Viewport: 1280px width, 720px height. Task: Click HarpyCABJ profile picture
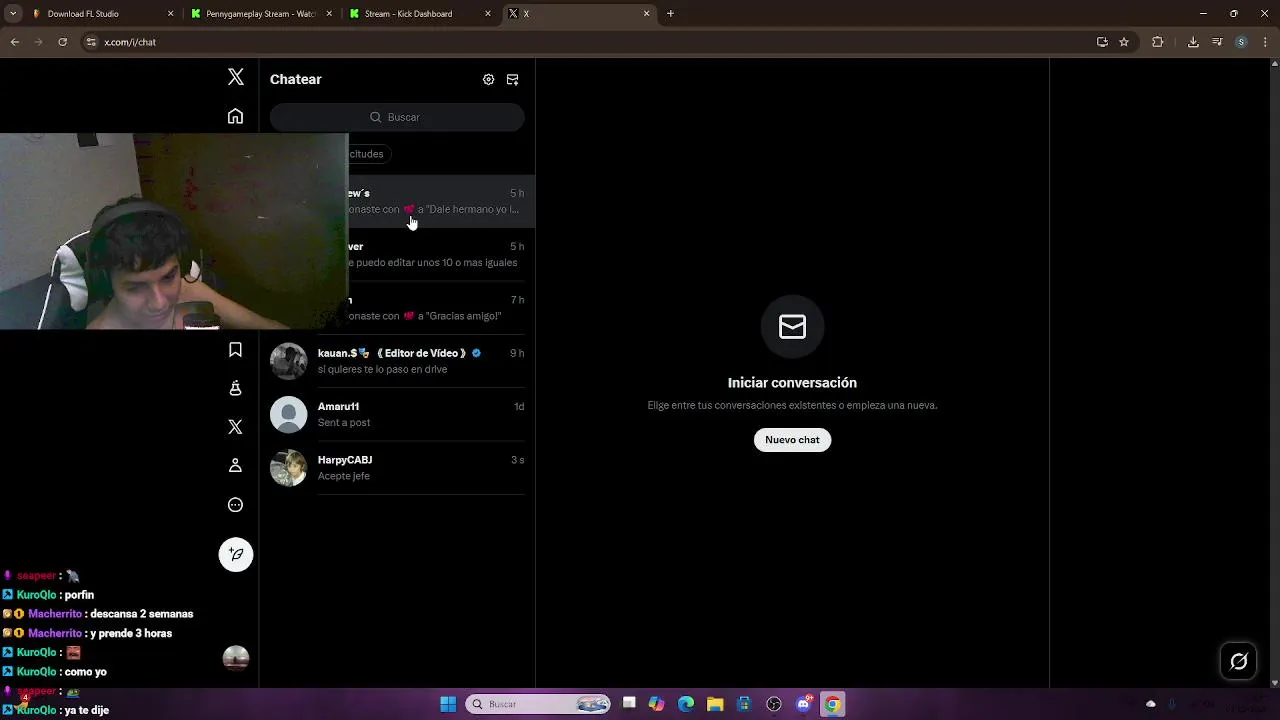[288, 468]
